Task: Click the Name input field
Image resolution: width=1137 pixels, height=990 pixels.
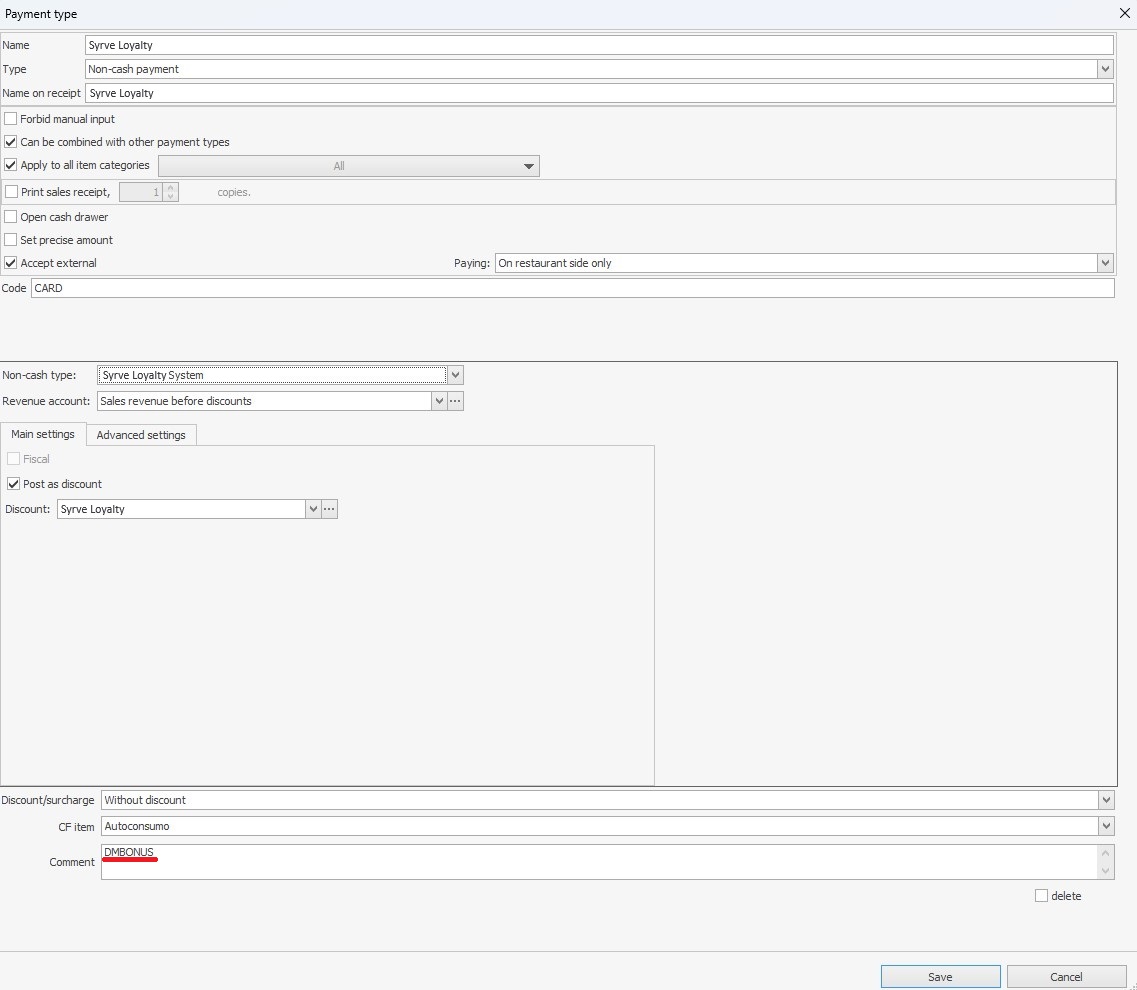Action: (599, 45)
